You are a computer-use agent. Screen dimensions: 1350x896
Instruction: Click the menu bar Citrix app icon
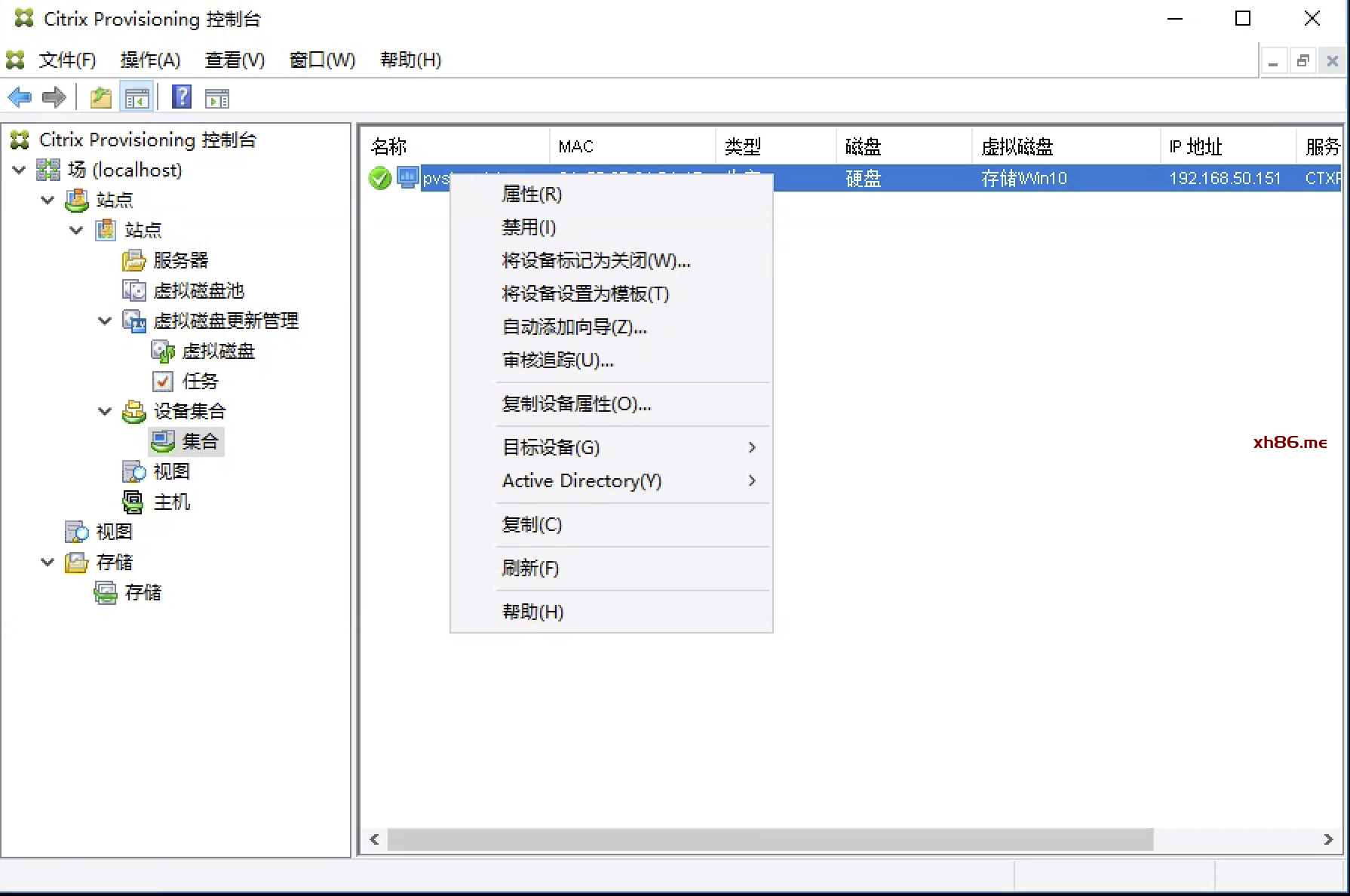point(15,60)
